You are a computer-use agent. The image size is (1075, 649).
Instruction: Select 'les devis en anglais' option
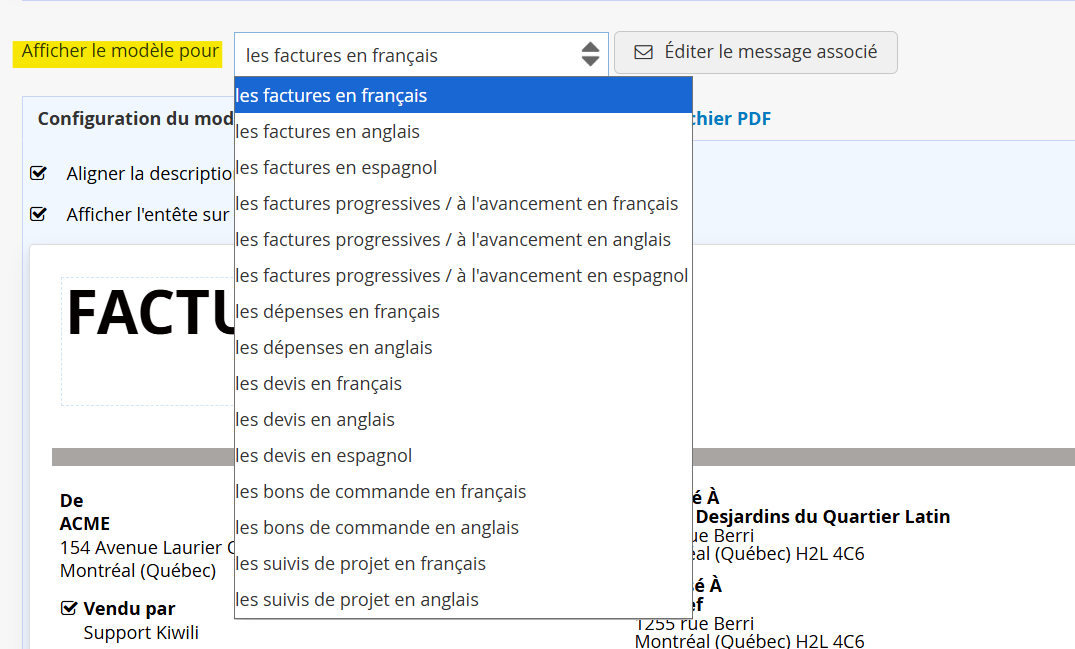463,419
